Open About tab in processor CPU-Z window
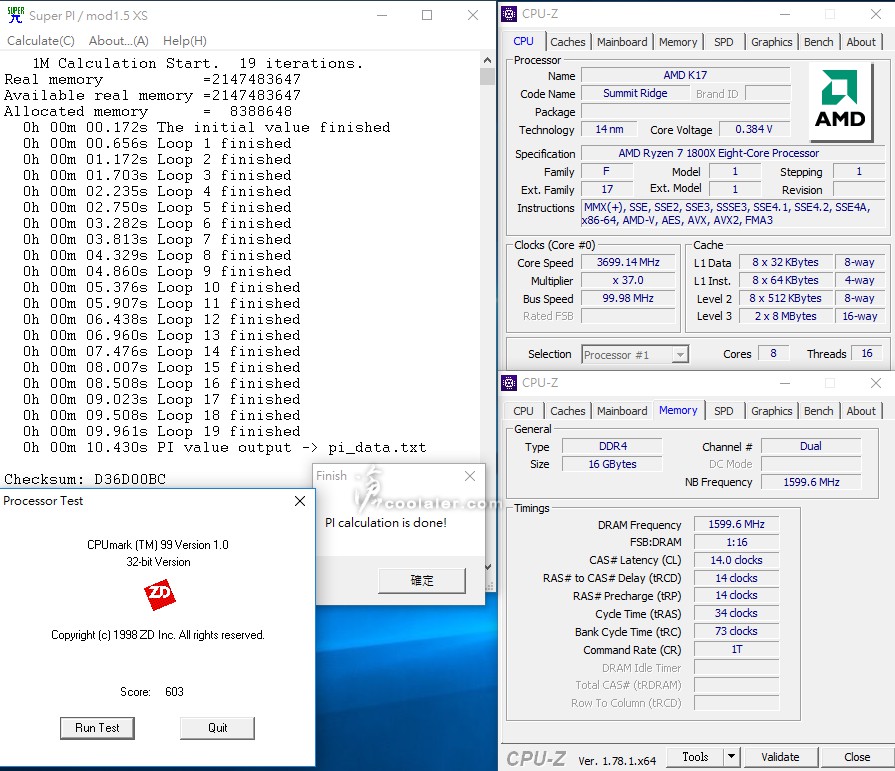 [x=861, y=42]
